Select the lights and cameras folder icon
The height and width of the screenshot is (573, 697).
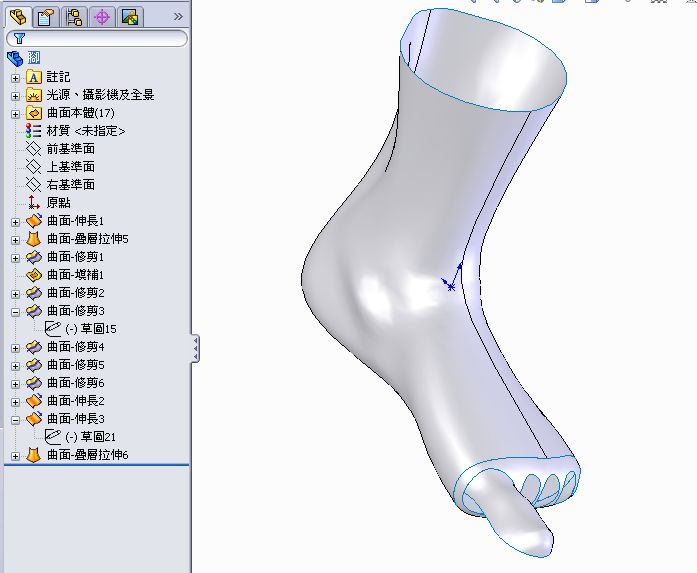pos(34,95)
